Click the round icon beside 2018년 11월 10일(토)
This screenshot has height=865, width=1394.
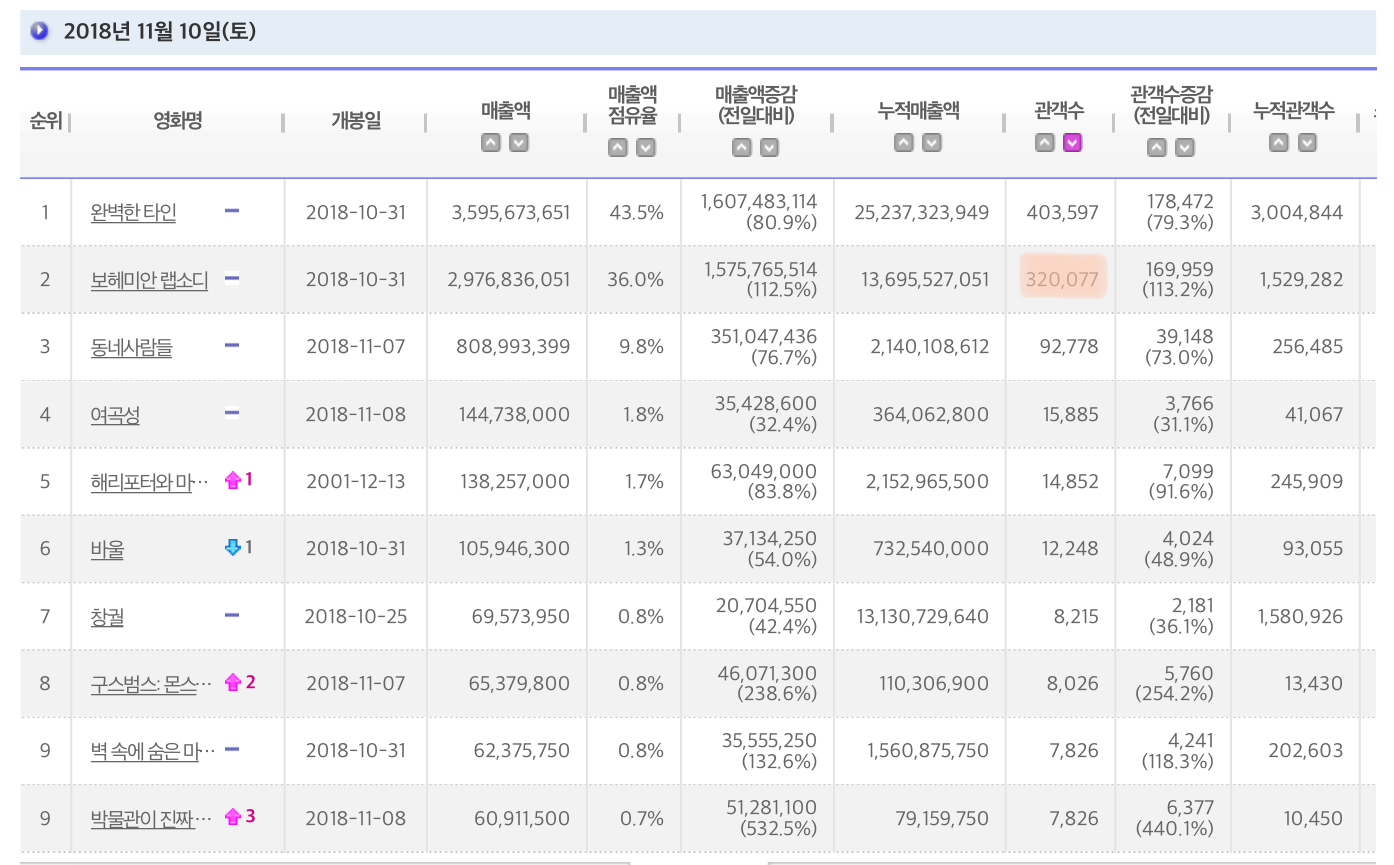pos(39,31)
